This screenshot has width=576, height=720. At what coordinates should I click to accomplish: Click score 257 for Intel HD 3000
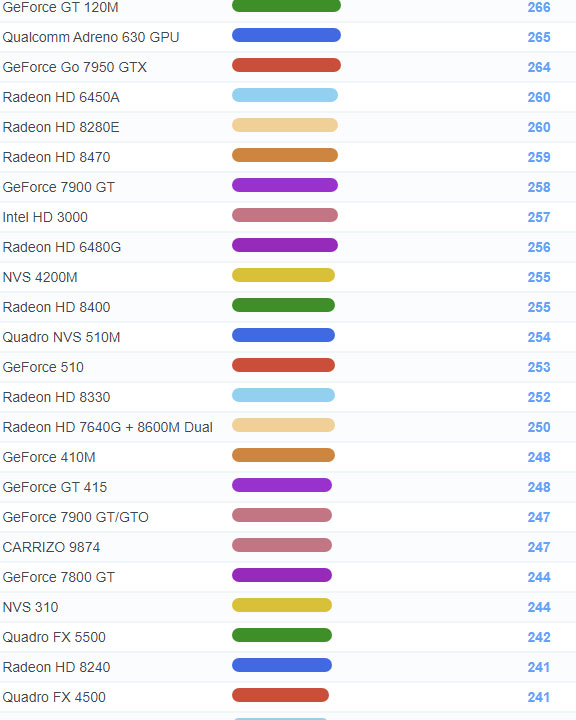(x=539, y=217)
